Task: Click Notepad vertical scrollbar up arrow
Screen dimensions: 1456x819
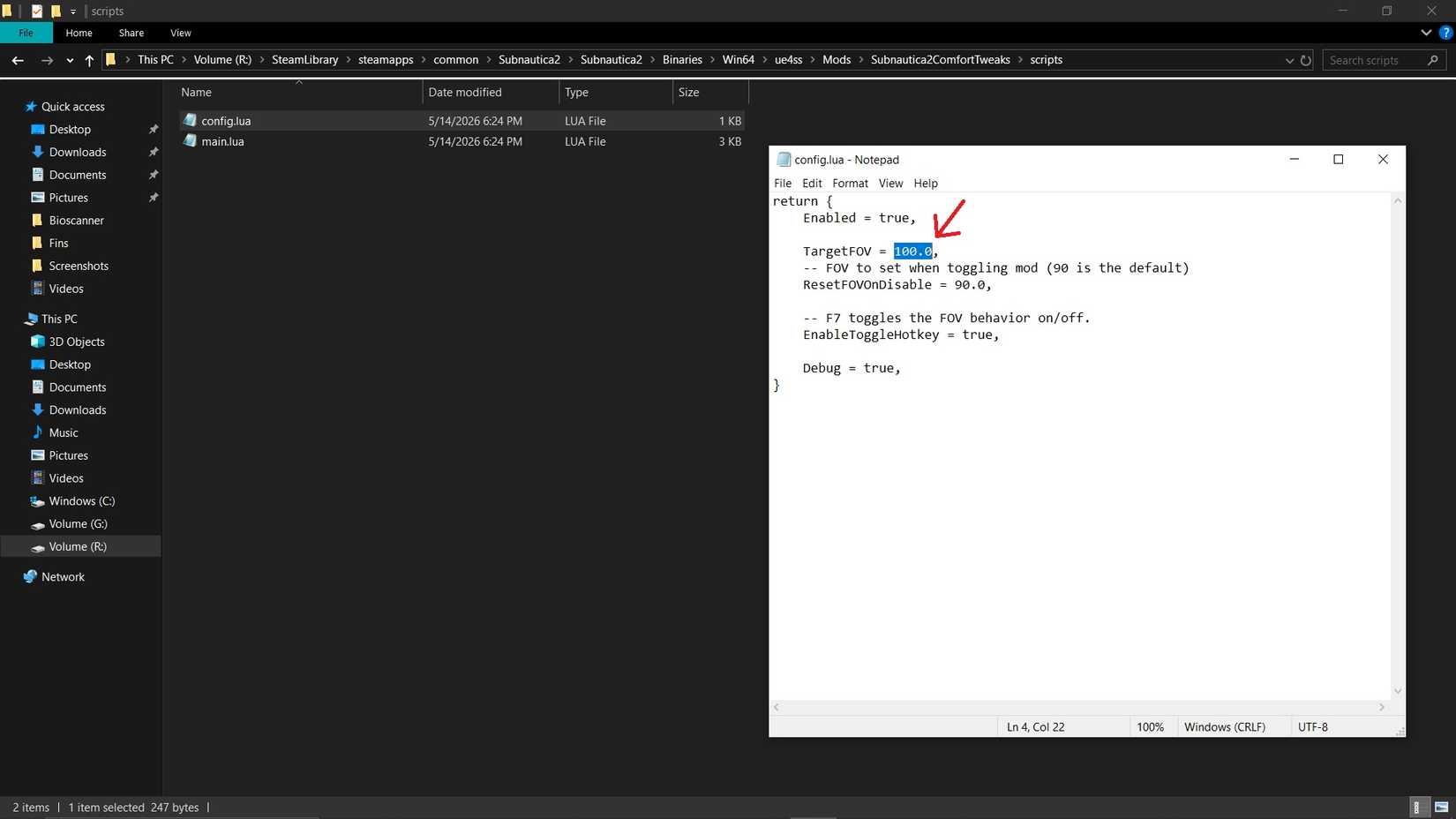Action: coord(1398,201)
